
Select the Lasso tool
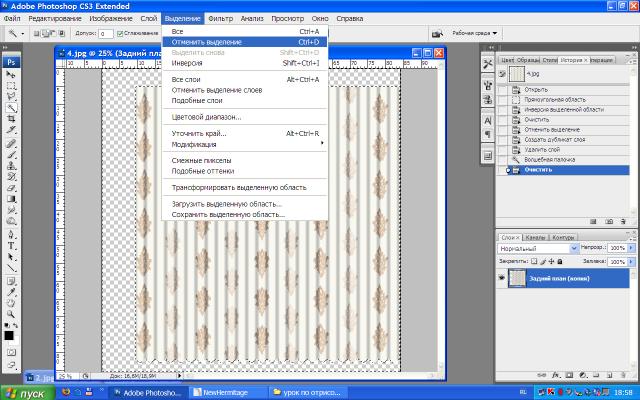[x=11, y=97]
